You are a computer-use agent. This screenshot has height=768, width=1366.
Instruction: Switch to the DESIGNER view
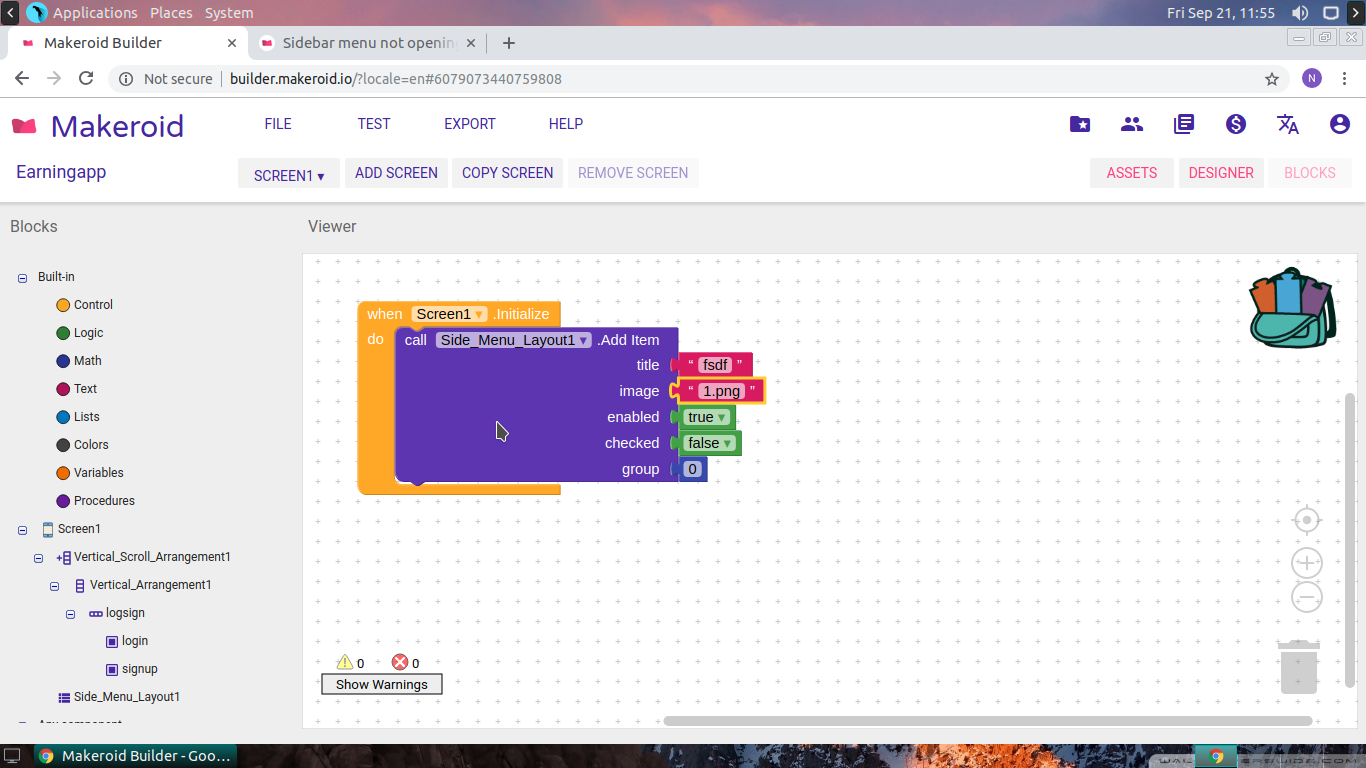pos(1220,173)
